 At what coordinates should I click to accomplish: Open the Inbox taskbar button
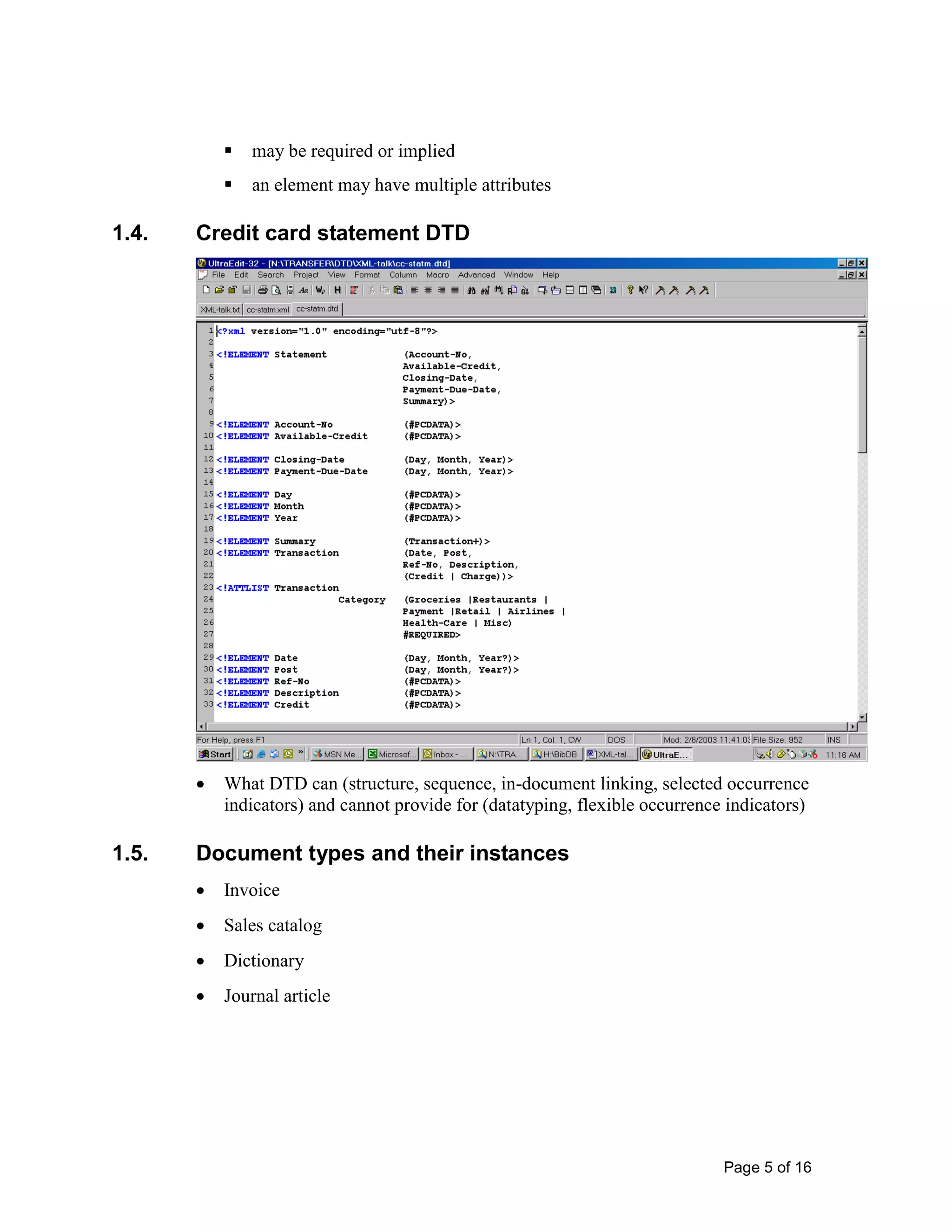click(x=447, y=754)
